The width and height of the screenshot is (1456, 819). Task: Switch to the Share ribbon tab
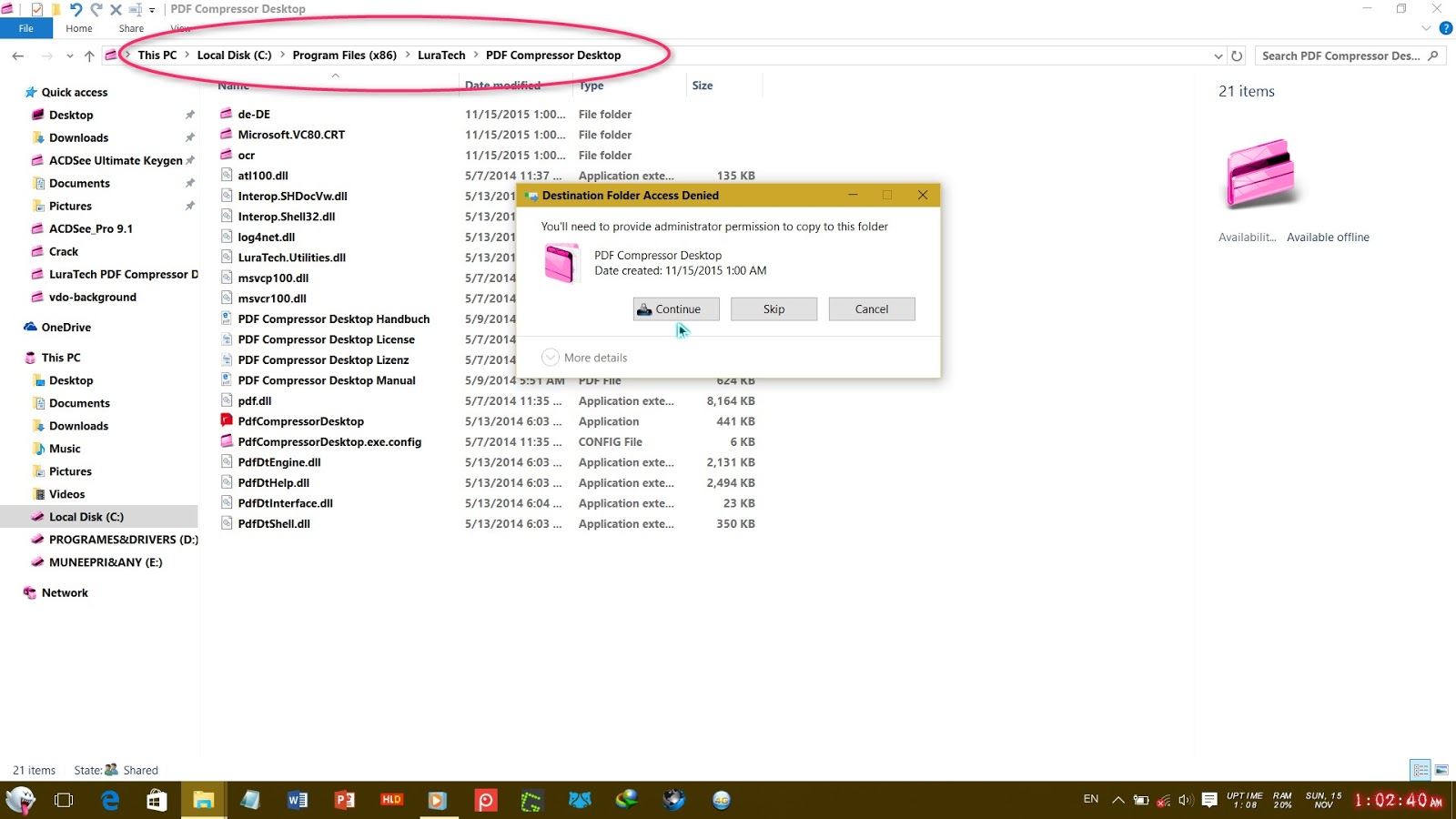(130, 28)
